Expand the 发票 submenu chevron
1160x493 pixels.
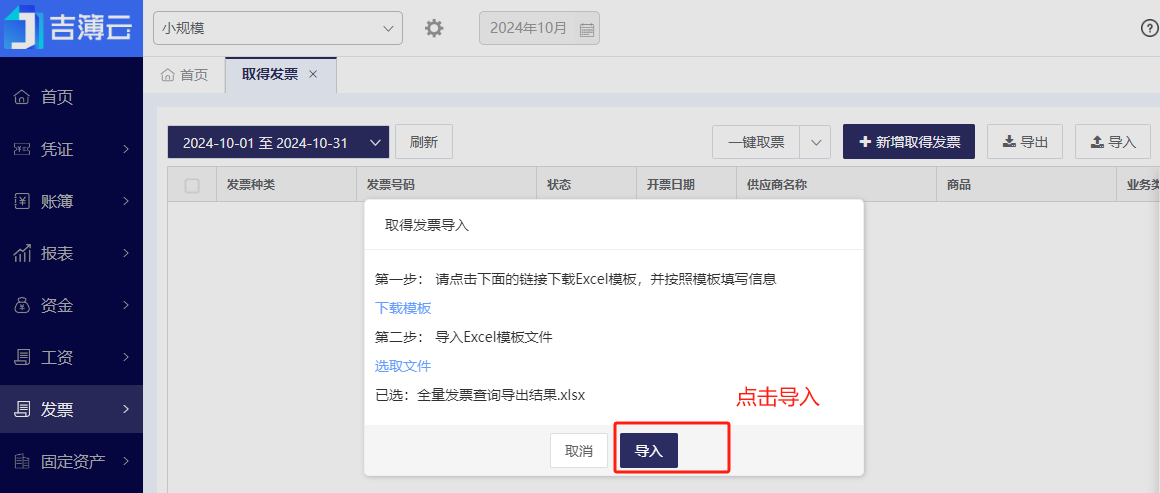[126, 409]
